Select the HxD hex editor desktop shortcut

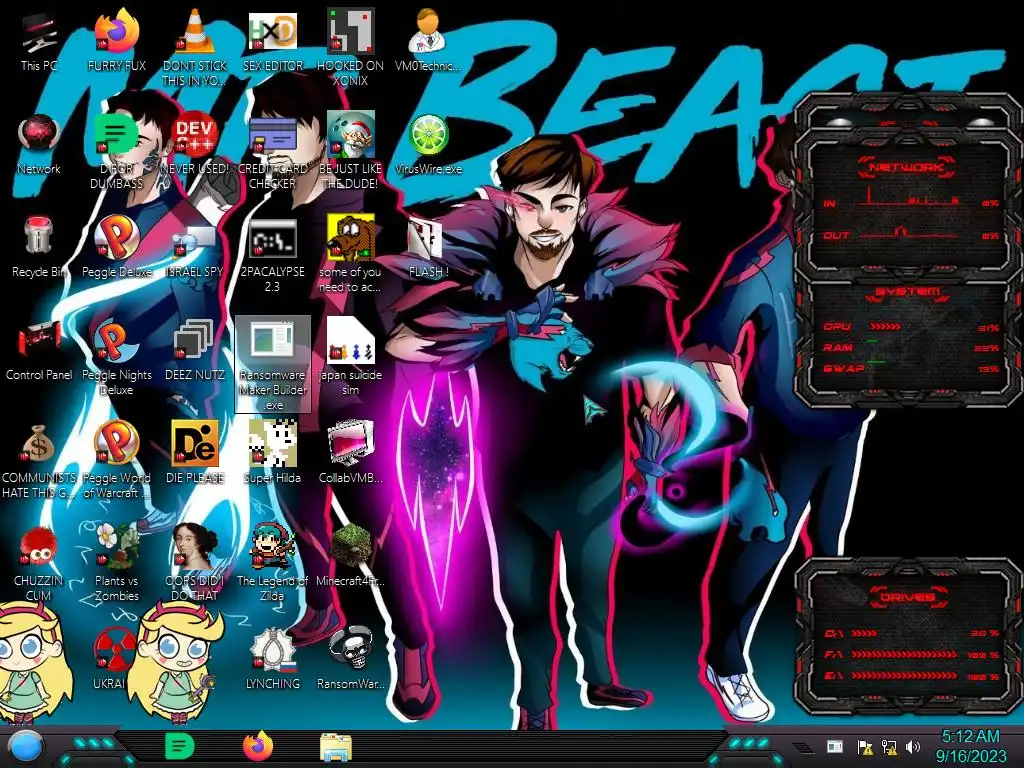coord(272,40)
